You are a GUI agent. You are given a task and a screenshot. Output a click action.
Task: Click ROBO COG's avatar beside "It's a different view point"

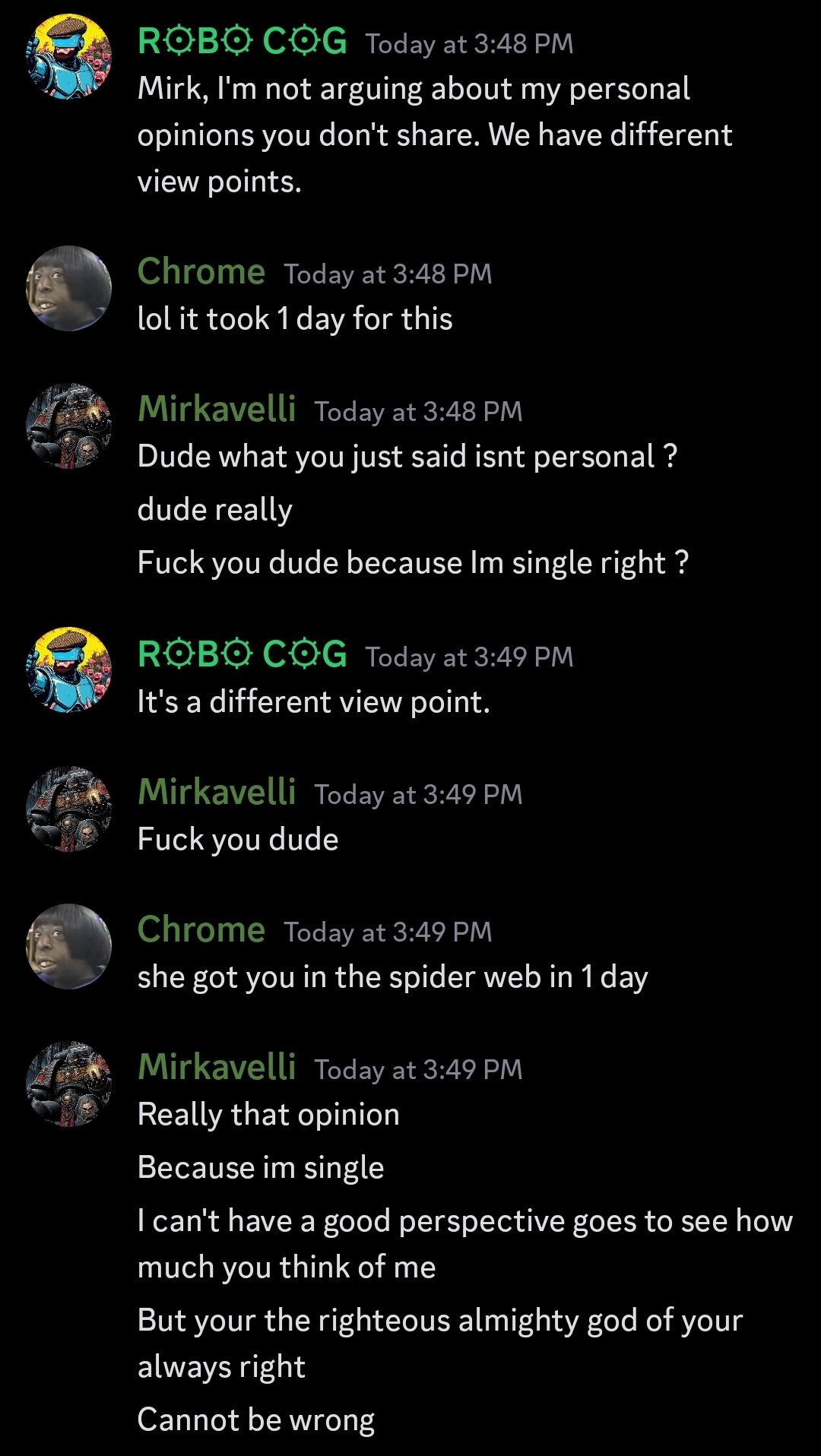pyautogui.click(x=69, y=669)
